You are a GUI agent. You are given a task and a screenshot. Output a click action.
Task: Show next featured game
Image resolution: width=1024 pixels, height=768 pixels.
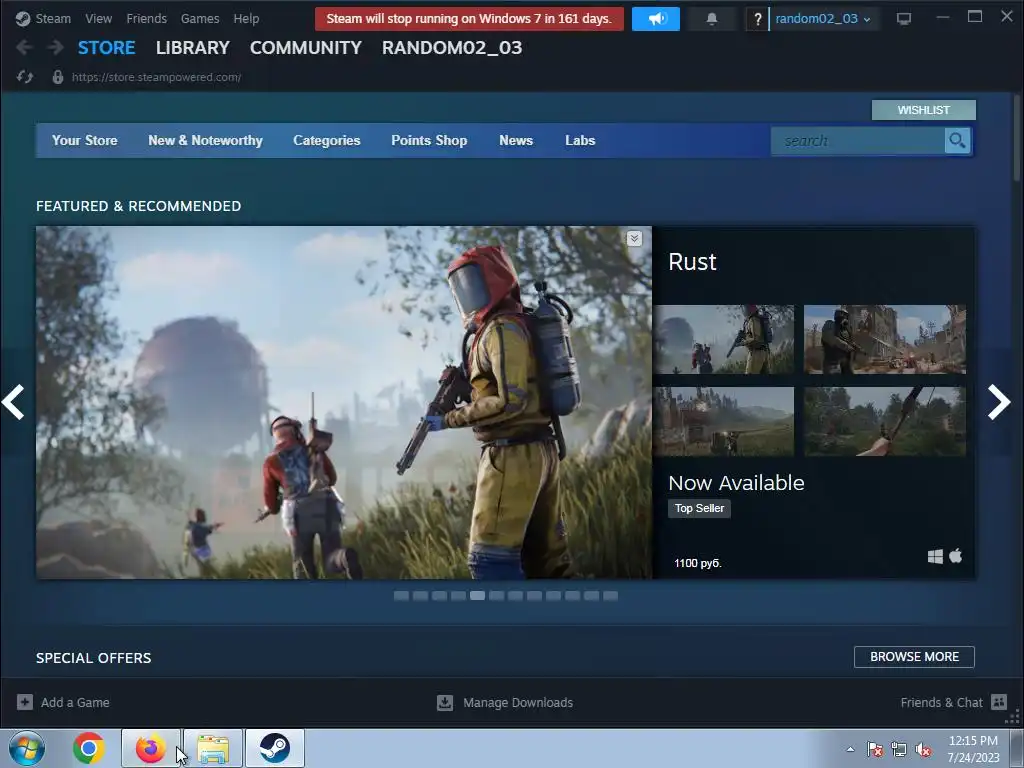(999, 402)
